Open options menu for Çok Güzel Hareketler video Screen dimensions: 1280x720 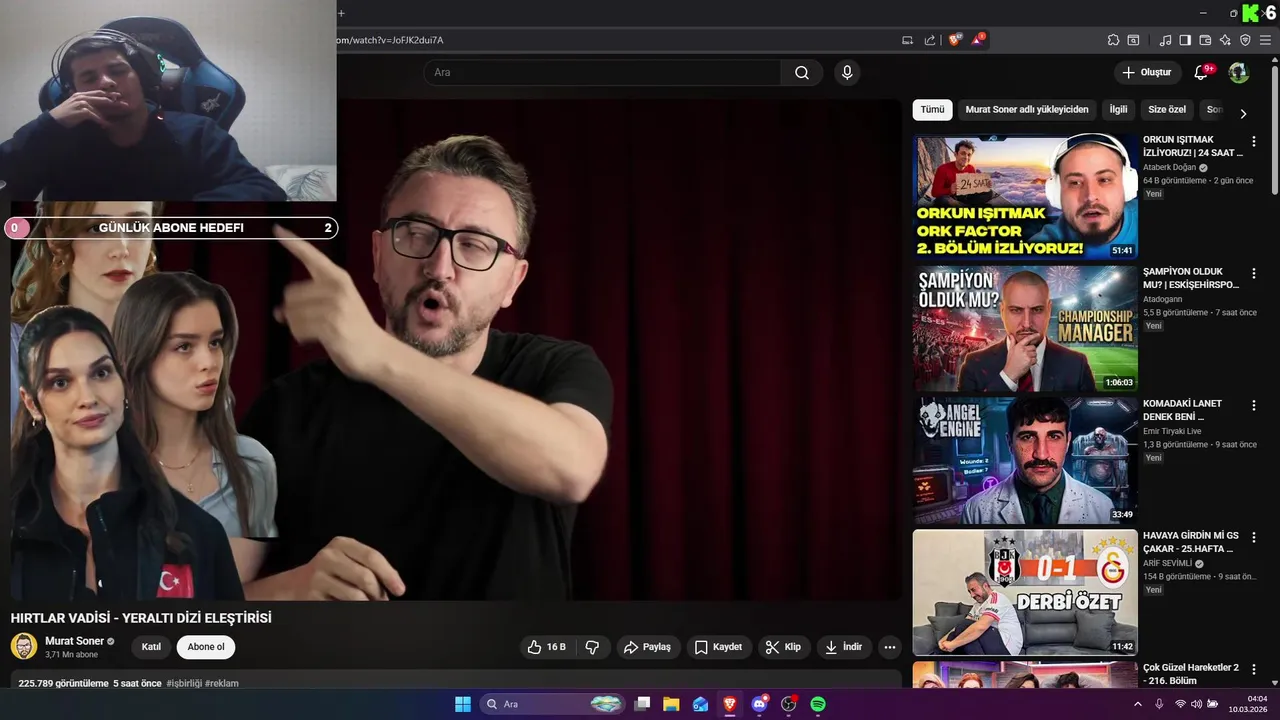[x=1254, y=669]
